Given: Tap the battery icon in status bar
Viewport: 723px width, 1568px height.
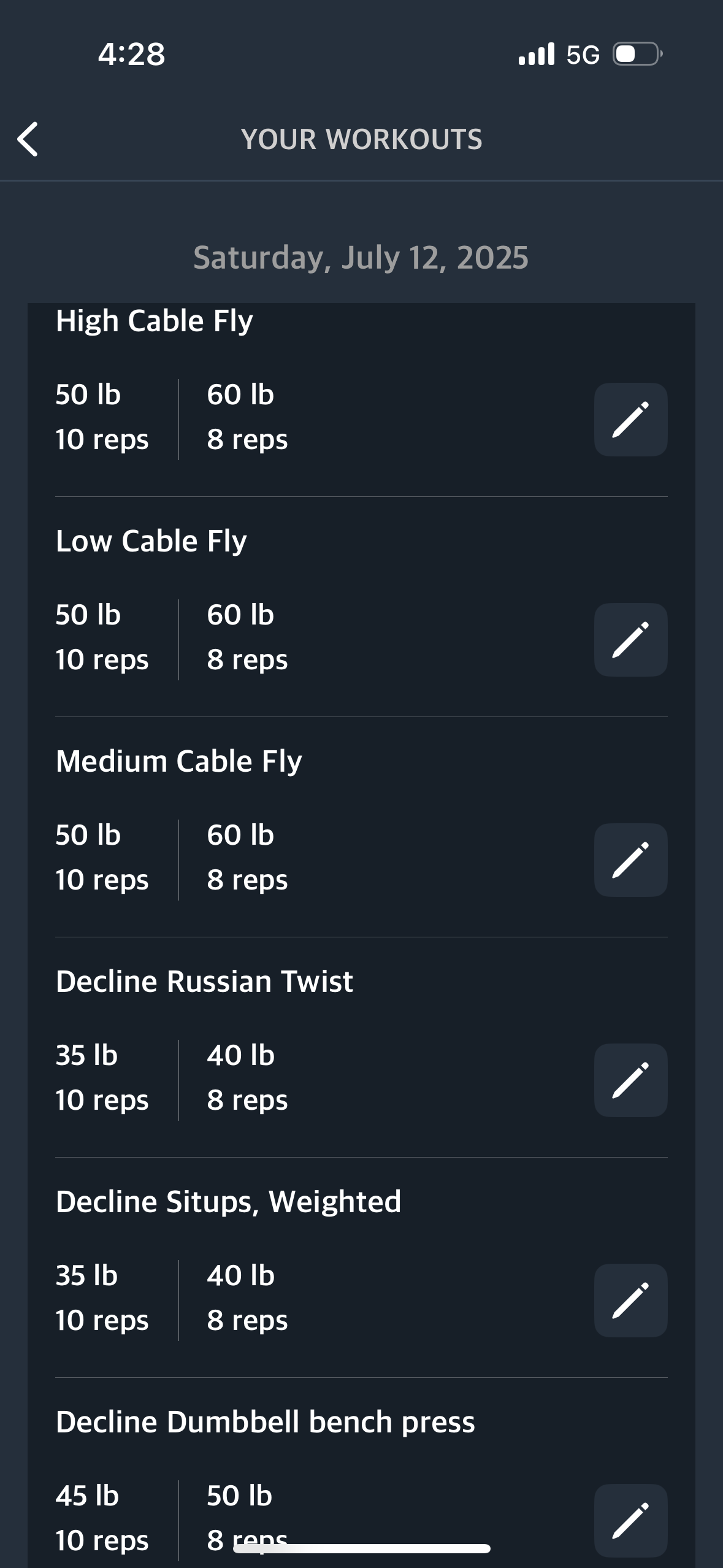Looking at the screenshot, I should (x=638, y=54).
